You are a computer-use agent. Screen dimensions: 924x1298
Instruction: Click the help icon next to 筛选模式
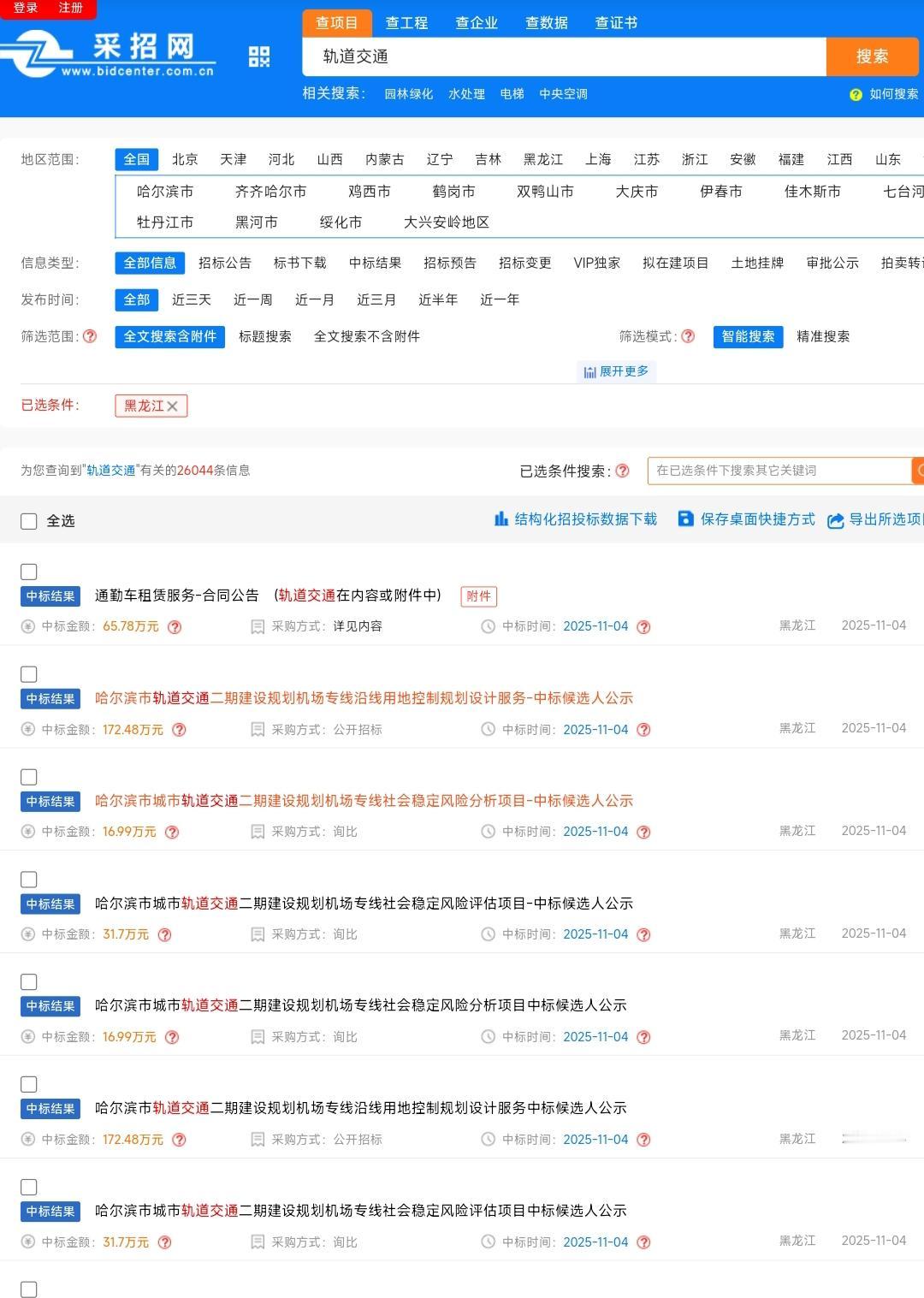point(688,336)
